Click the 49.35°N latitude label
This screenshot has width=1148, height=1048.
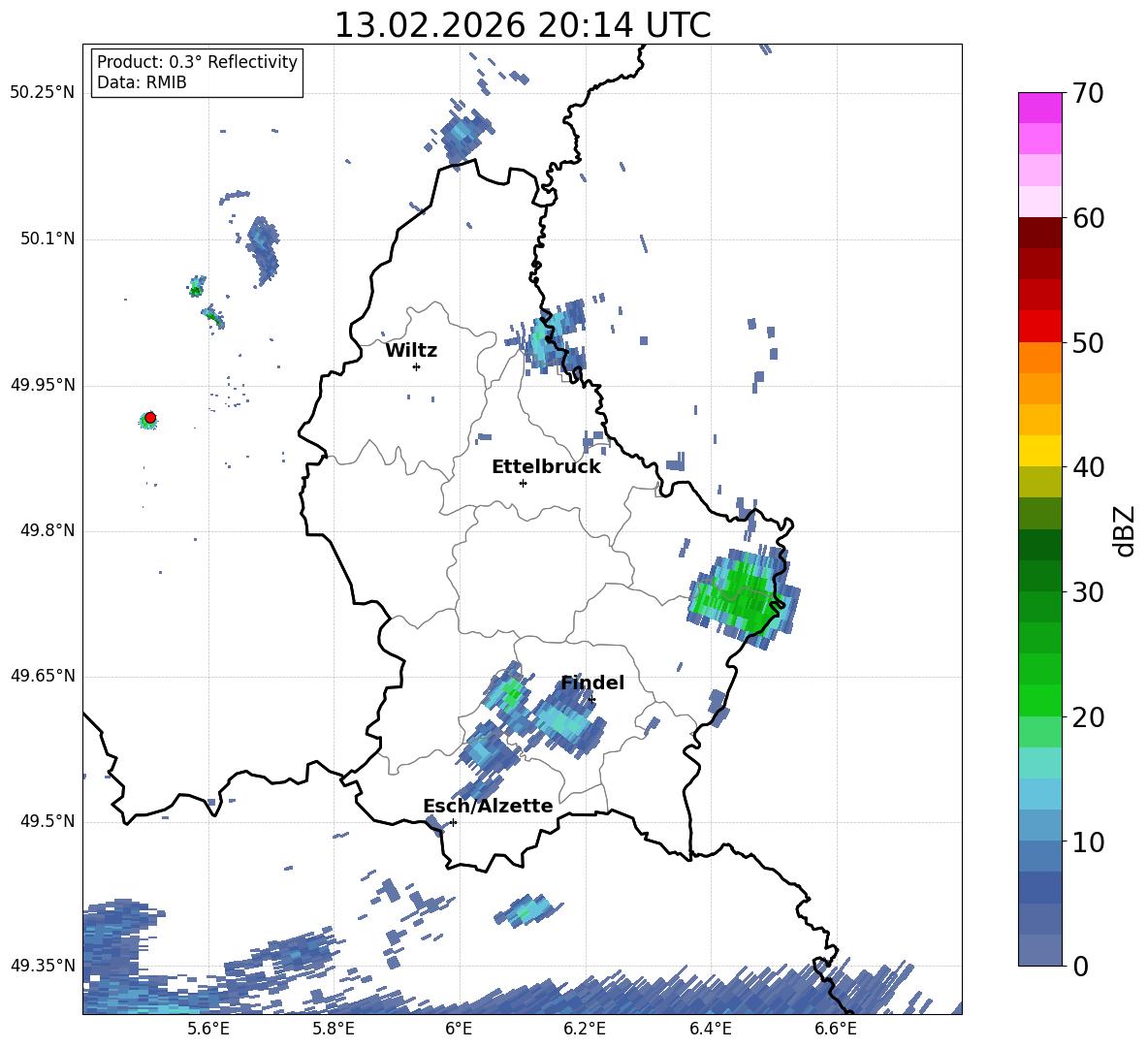coord(42,966)
